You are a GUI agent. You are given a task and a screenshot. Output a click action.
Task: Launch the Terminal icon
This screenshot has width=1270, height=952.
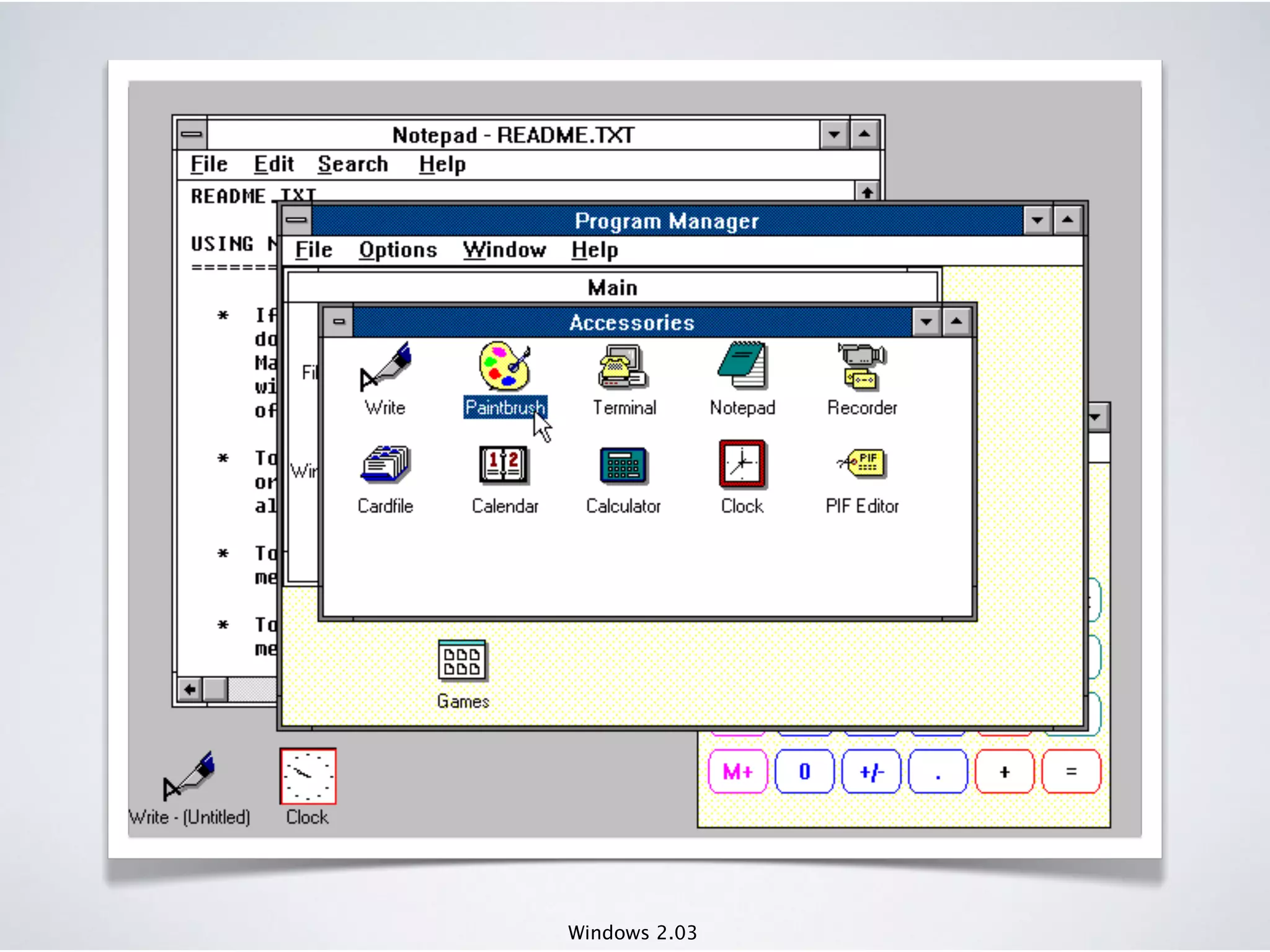tap(623, 367)
